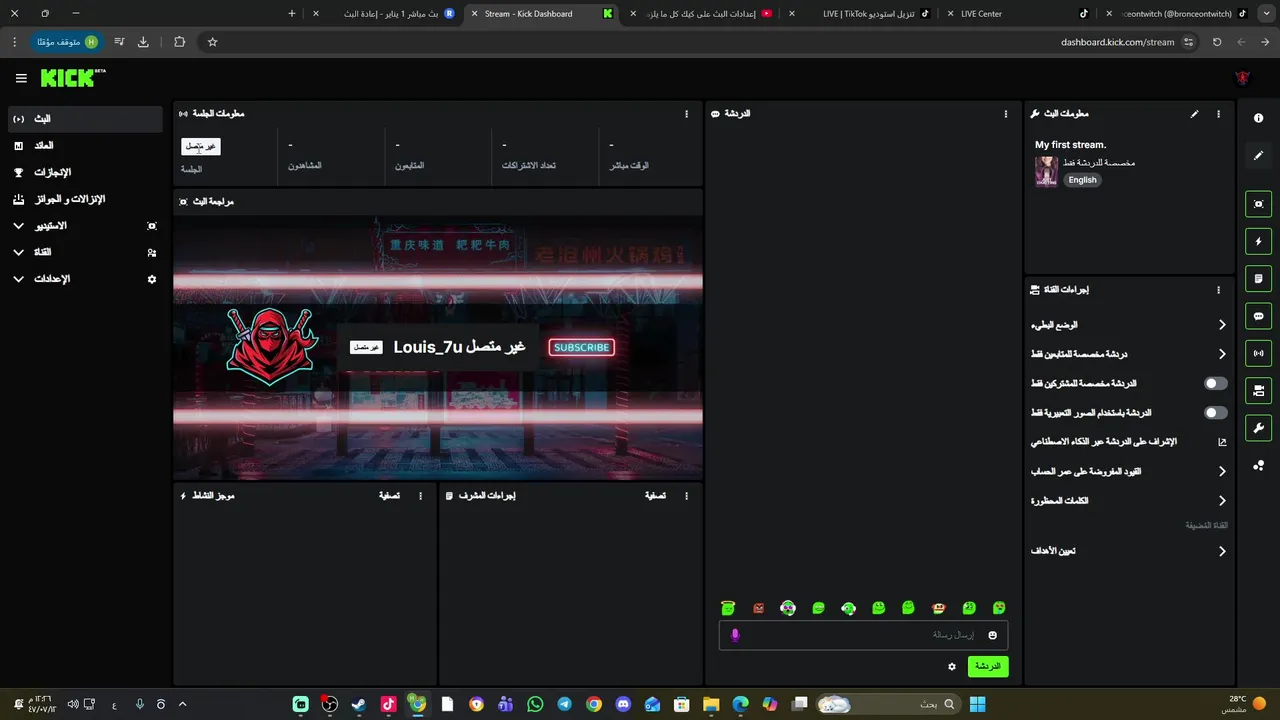Click the SUBSCRIBE button in stream preview
Viewport: 1280px width, 720px height.
[581, 347]
